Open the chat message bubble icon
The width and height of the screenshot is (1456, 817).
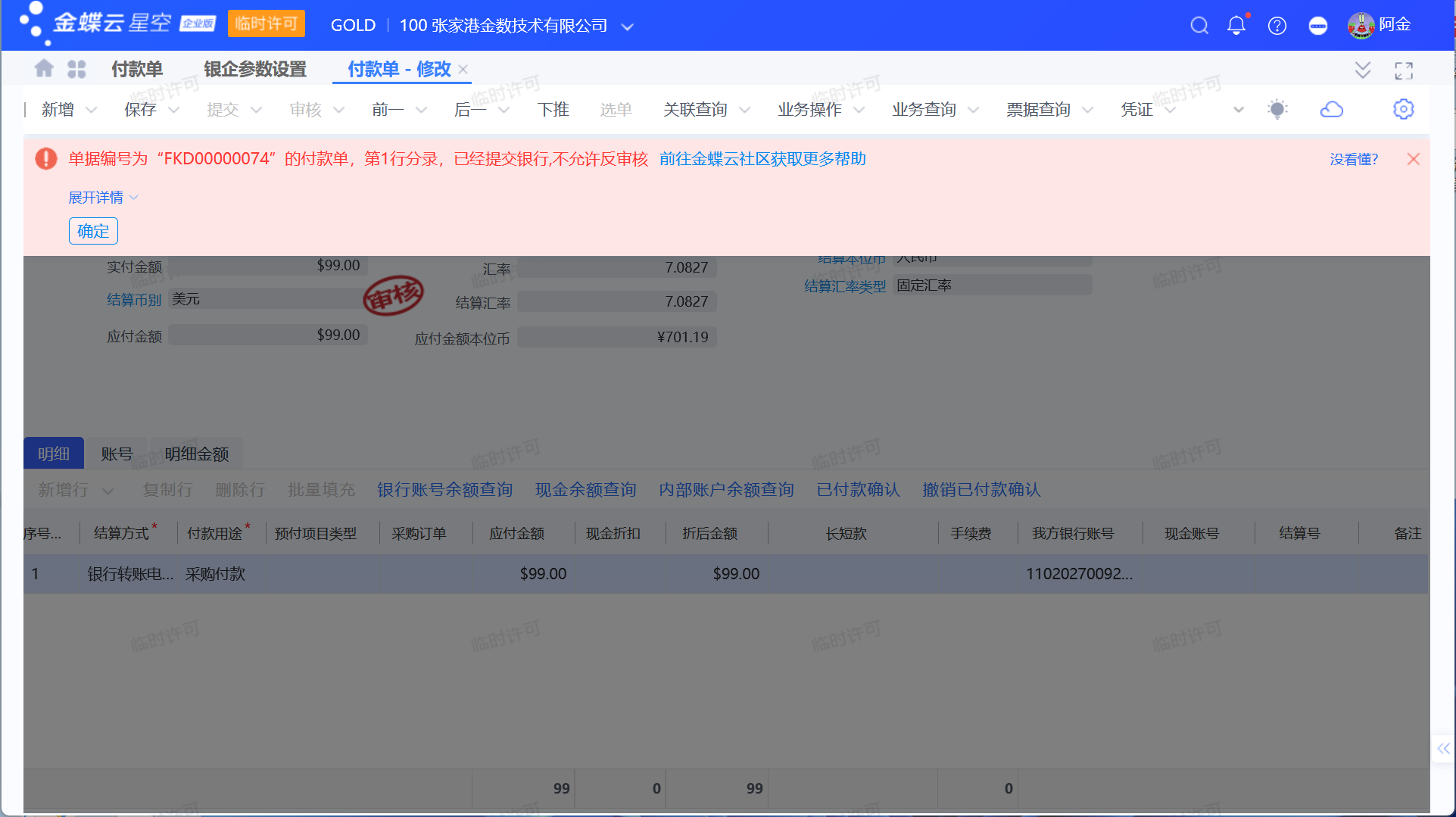(x=1318, y=26)
